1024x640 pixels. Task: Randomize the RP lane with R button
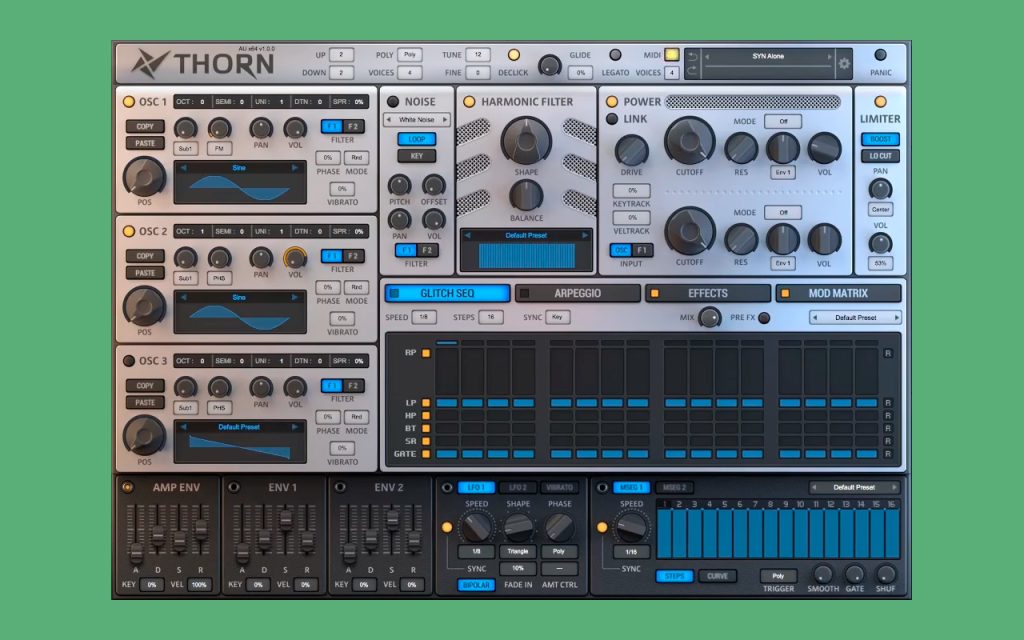[x=888, y=353]
